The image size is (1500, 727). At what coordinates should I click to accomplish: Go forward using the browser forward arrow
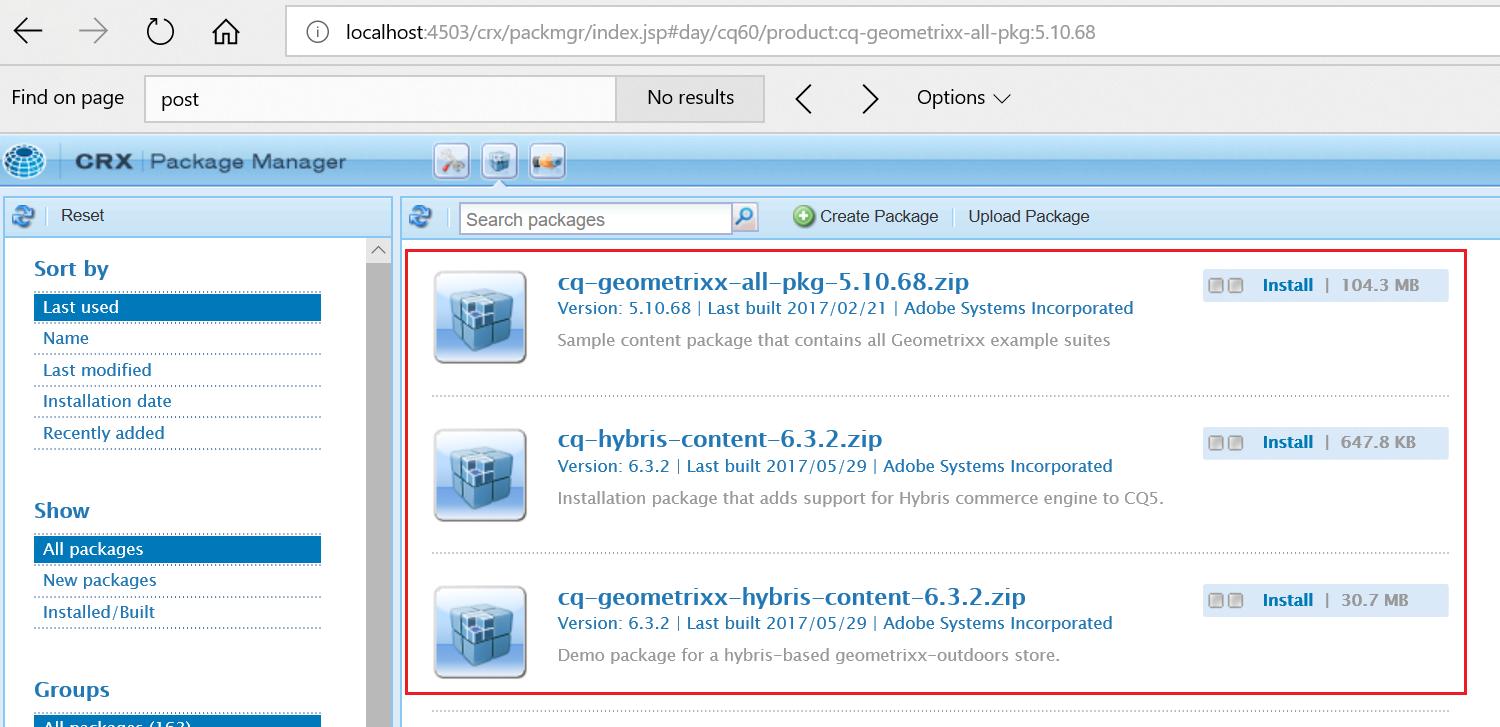point(93,32)
